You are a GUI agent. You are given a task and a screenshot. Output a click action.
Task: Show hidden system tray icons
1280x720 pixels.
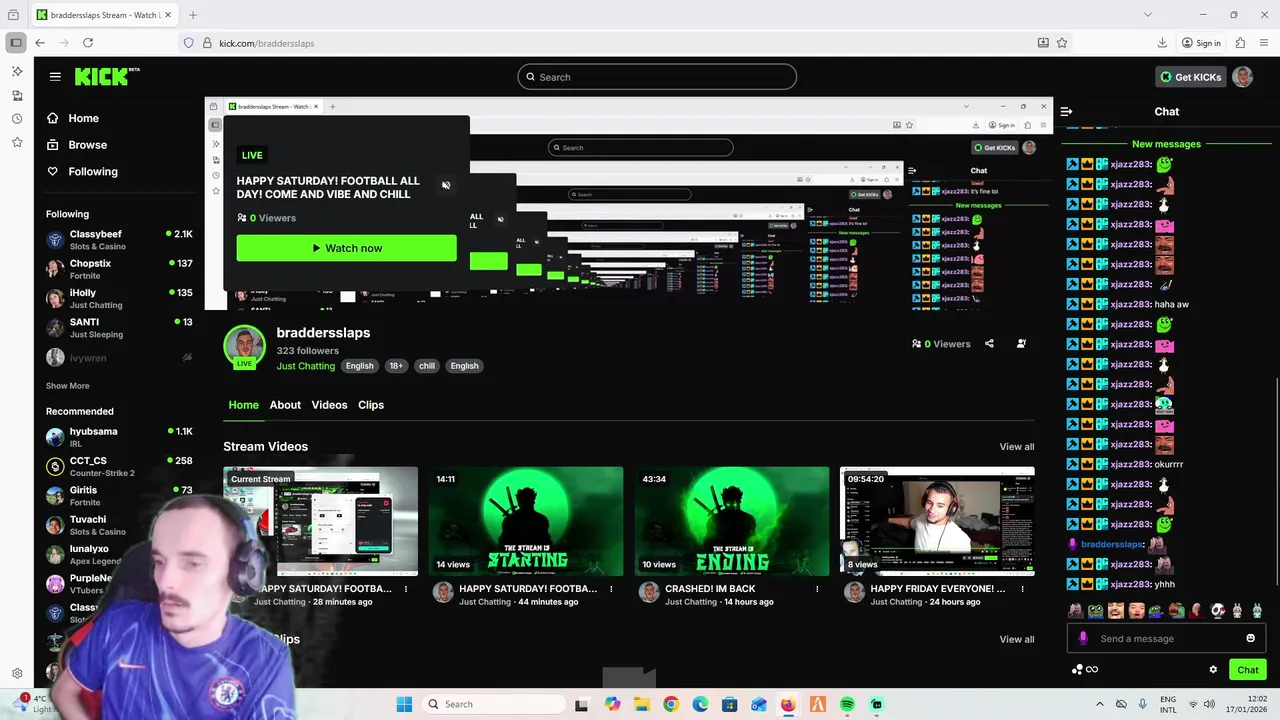(x=1100, y=705)
